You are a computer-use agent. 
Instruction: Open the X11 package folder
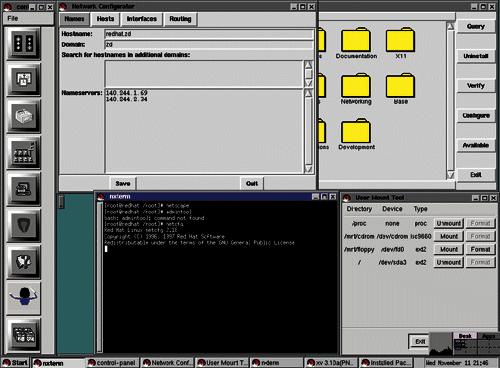pos(400,44)
